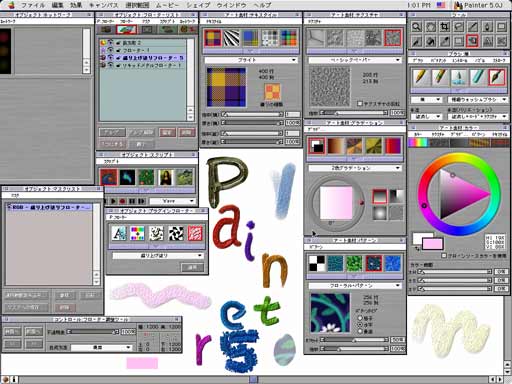Select last pattern type radio button
The width and height of the screenshot is (512, 384).
(x=360, y=331)
